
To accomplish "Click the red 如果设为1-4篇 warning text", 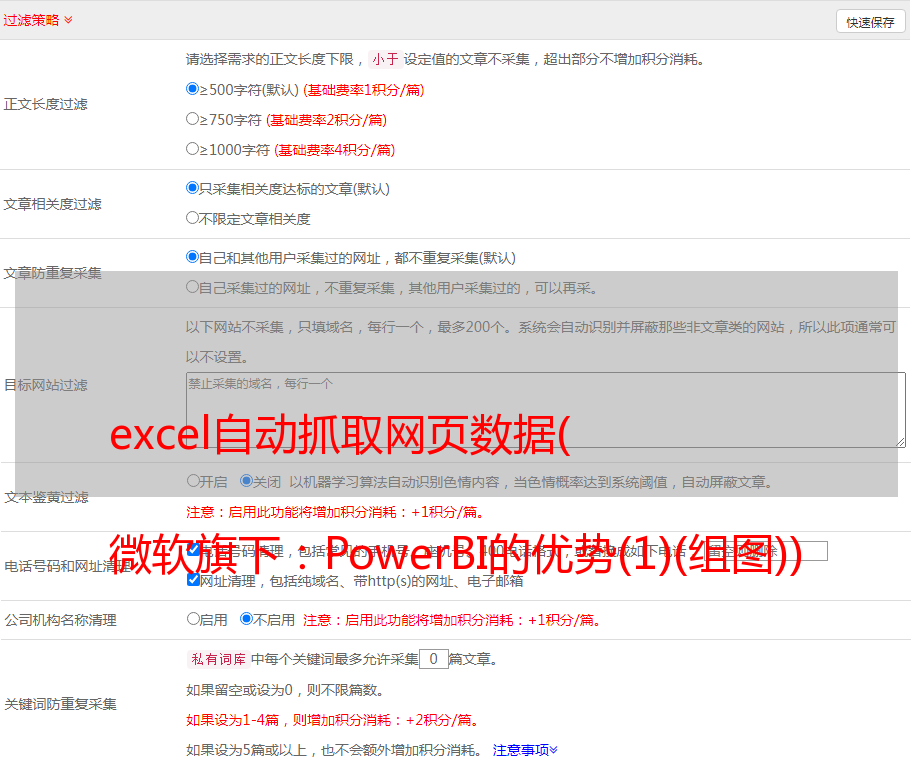I will (332, 720).
